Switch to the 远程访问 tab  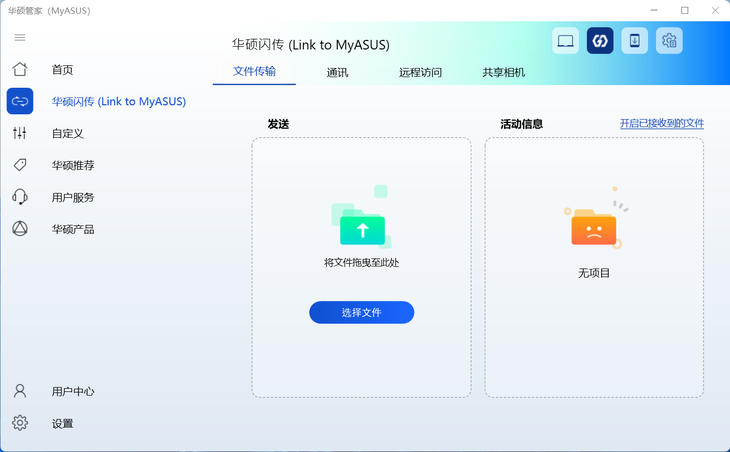[x=420, y=72]
